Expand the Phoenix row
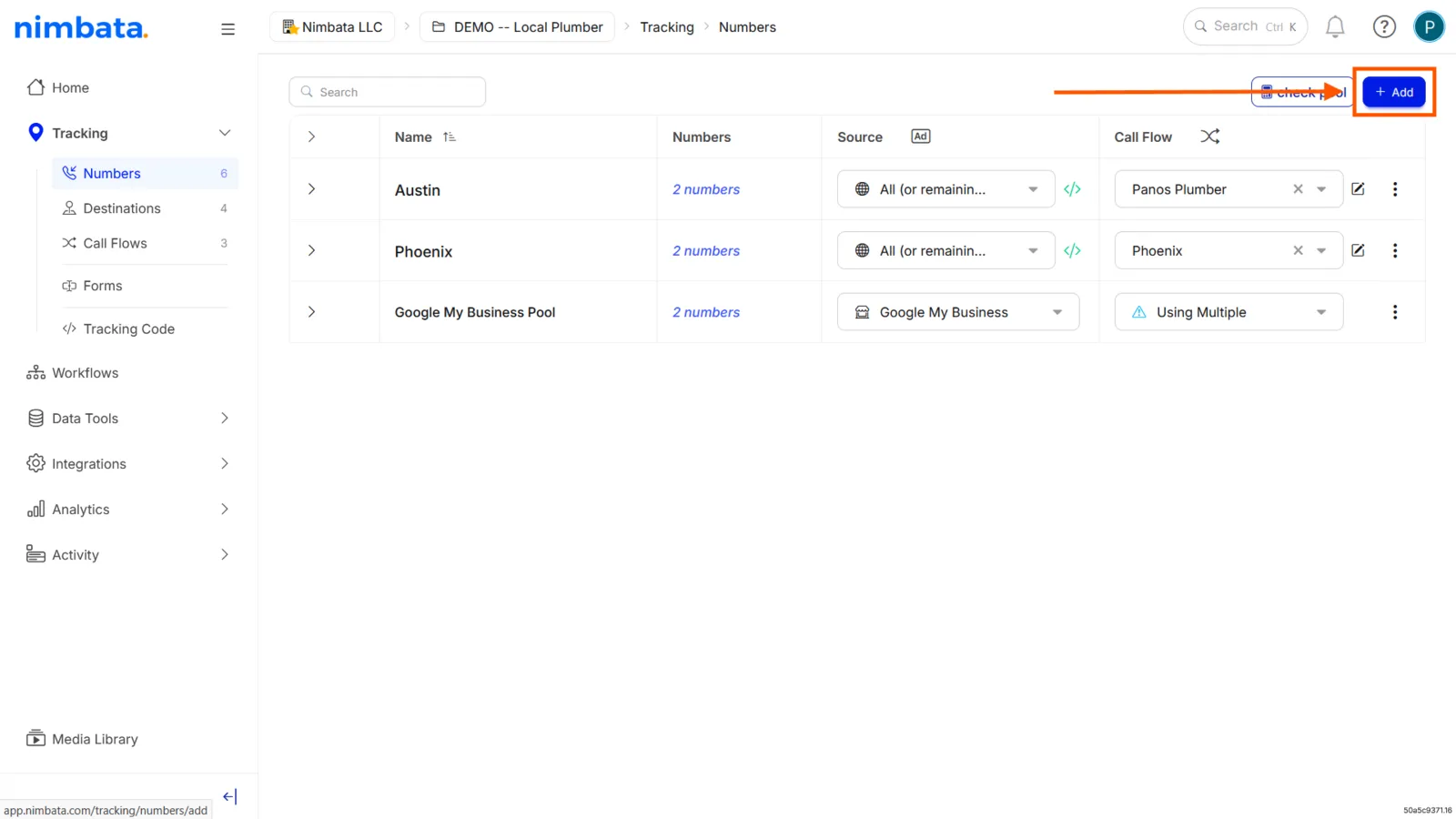This screenshot has height=819, width=1456. click(x=311, y=250)
